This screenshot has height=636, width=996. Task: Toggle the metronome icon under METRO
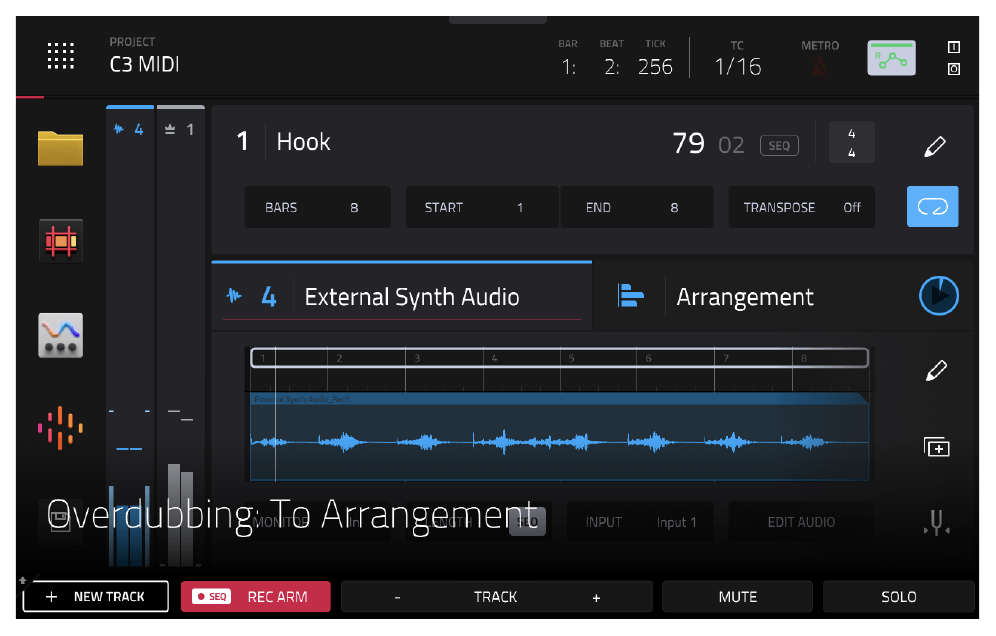tap(819, 67)
